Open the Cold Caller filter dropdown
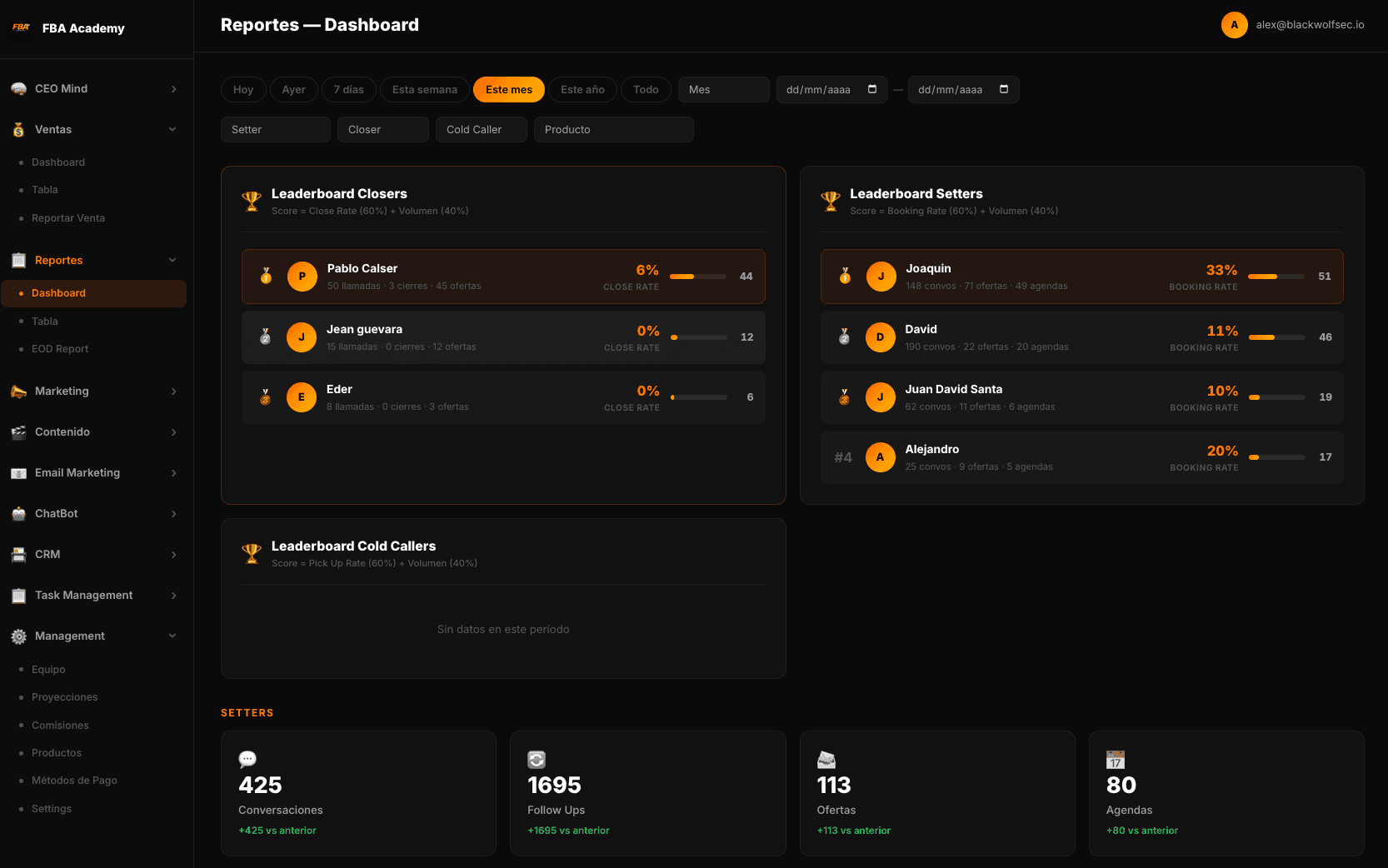The width and height of the screenshot is (1388, 868). tap(481, 129)
